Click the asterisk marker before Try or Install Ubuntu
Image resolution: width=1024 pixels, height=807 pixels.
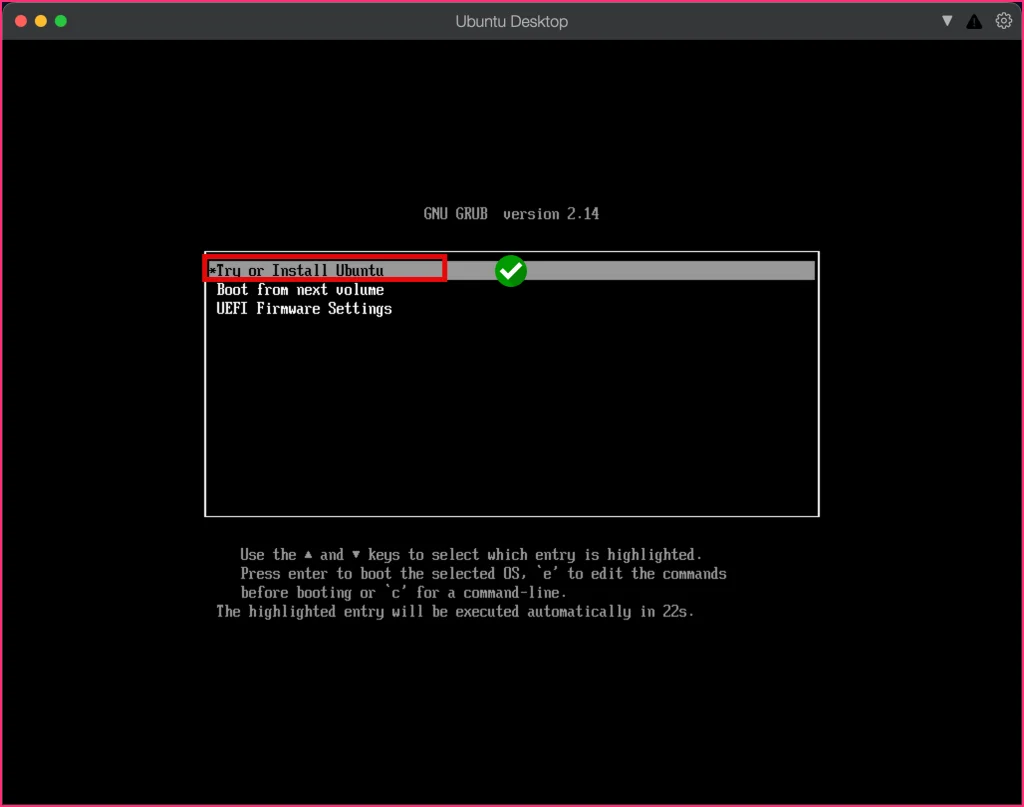pyautogui.click(x=212, y=270)
